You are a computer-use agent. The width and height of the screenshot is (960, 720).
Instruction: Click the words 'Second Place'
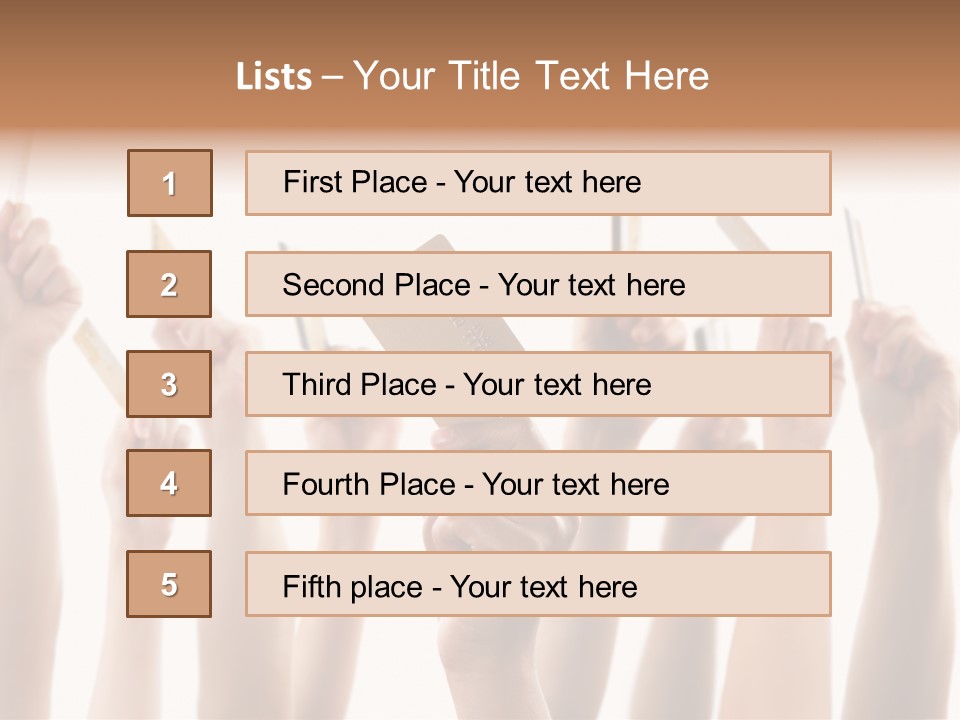point(376,285)
